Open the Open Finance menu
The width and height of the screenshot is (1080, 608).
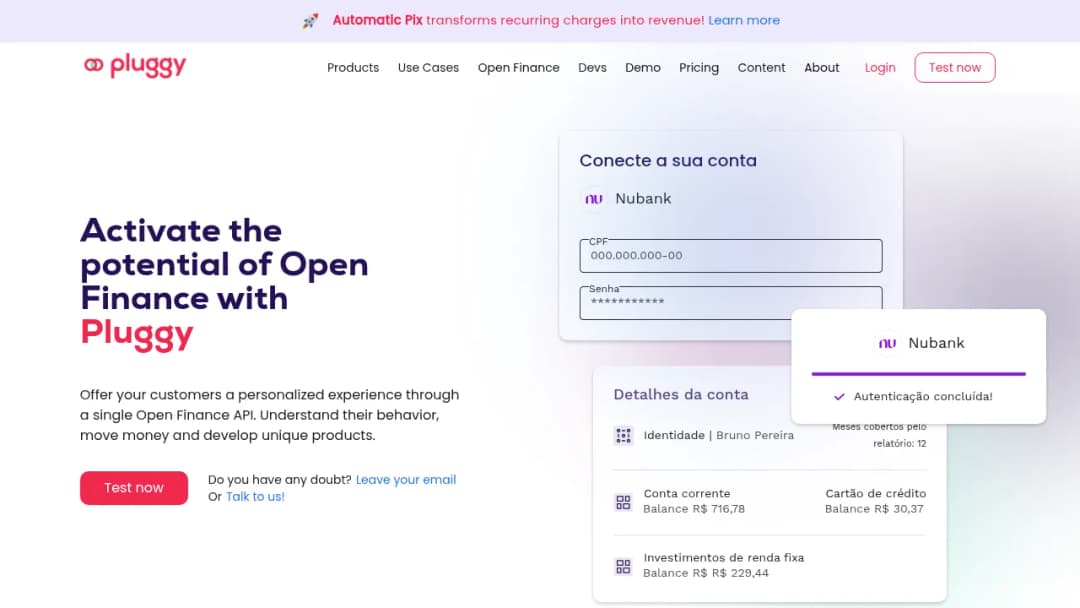(x=519, y=67)
